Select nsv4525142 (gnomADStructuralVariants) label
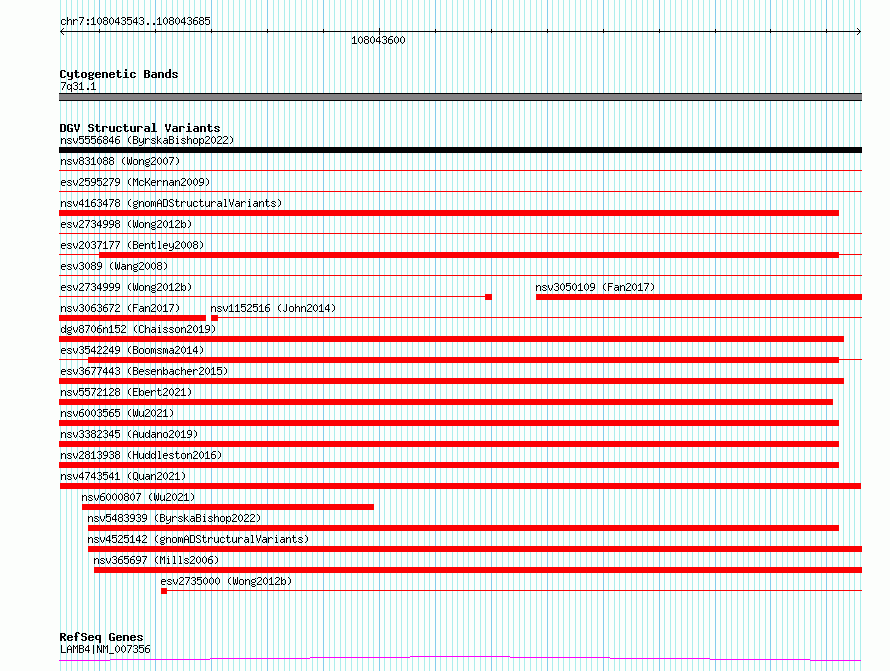Image resolution: width=890 pixels, height=671 pixels. [x=198, y=539]
